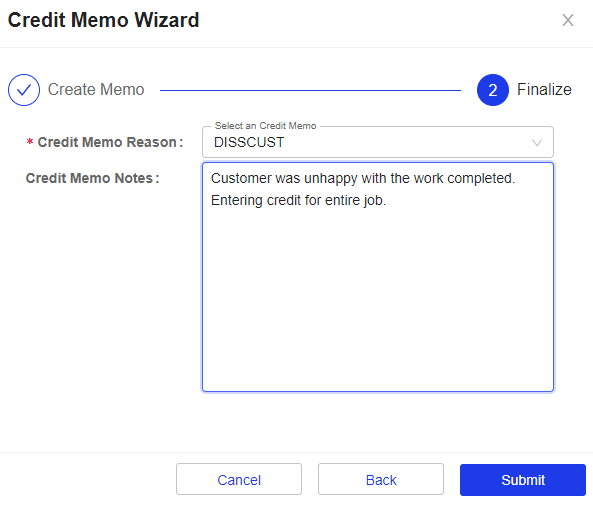Click the Credit Memo Notes label
The width and height of the screenshot is (593, 510).
[92, 178]
